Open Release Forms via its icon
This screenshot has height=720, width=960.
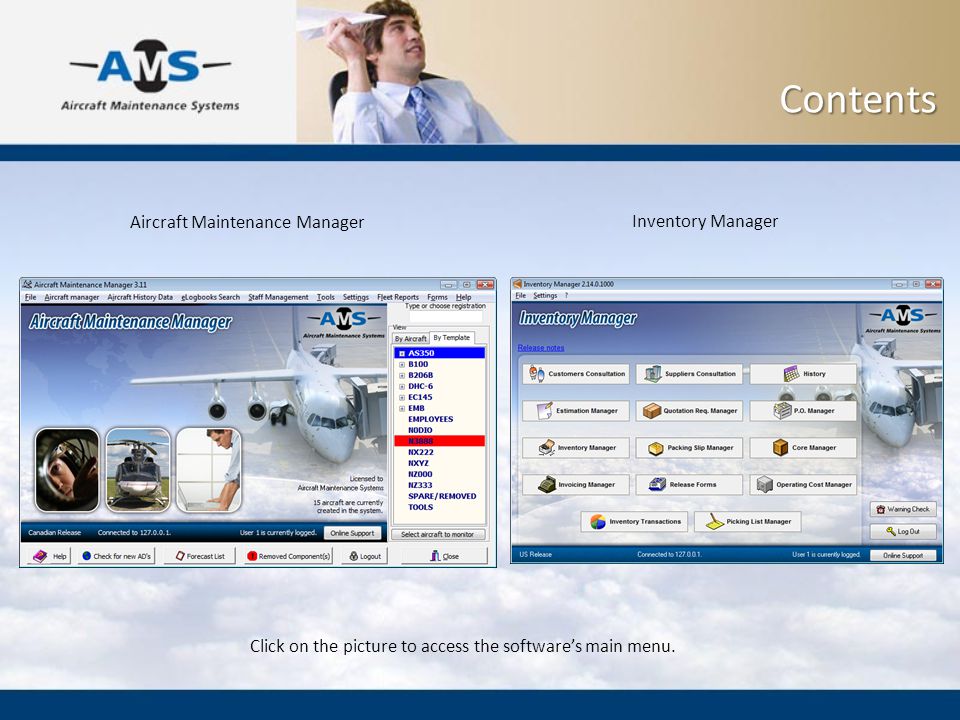pyautogui.click(x=658, y=484)
